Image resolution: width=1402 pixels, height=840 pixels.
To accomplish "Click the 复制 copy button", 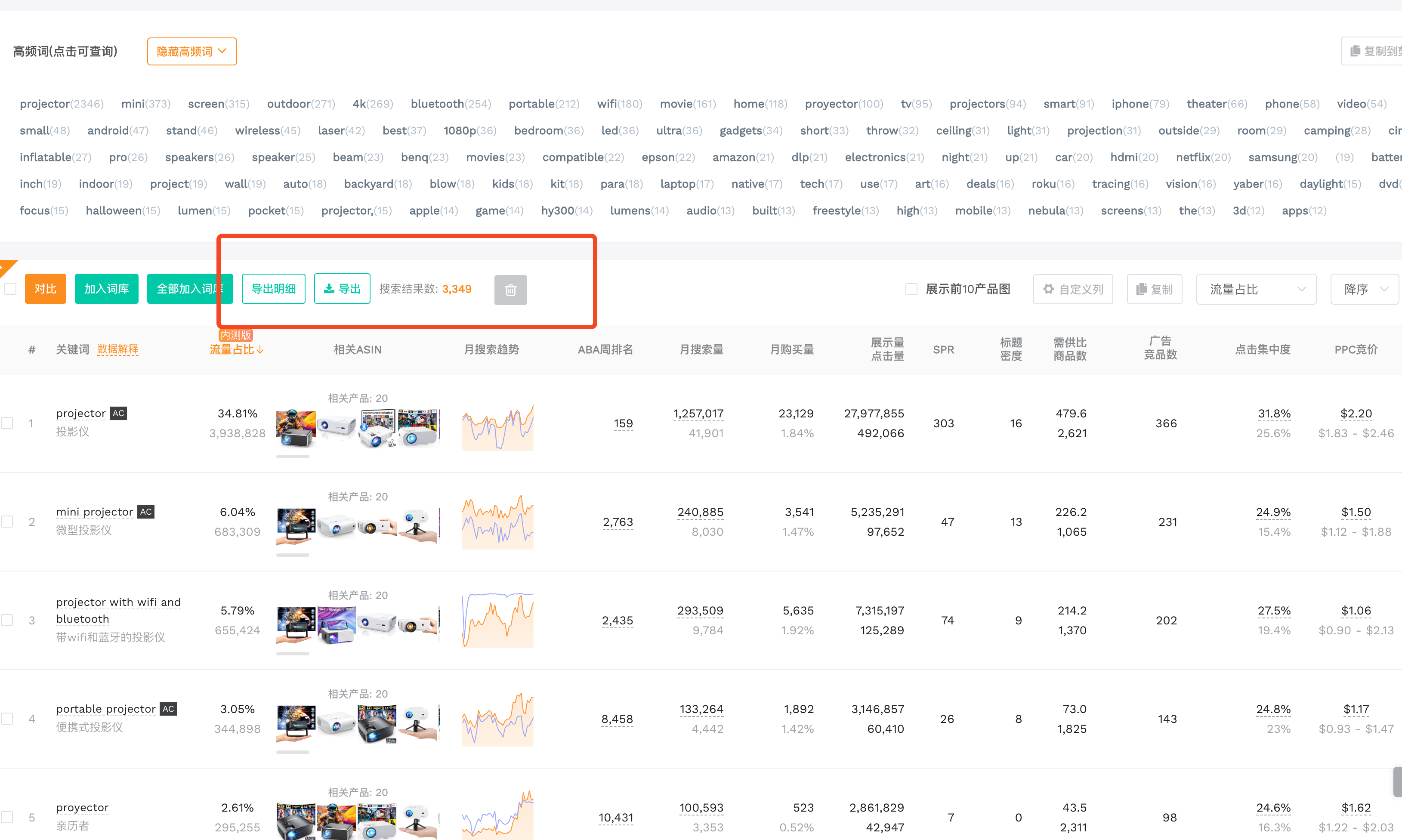I will pos(1154,289).
